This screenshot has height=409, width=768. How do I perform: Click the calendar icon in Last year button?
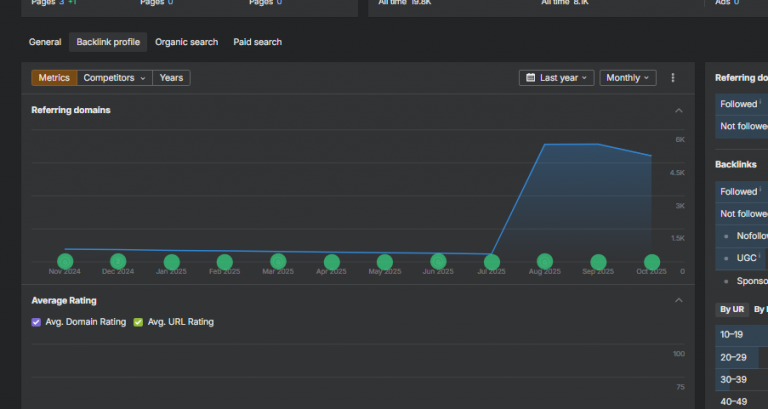(530, 78)
